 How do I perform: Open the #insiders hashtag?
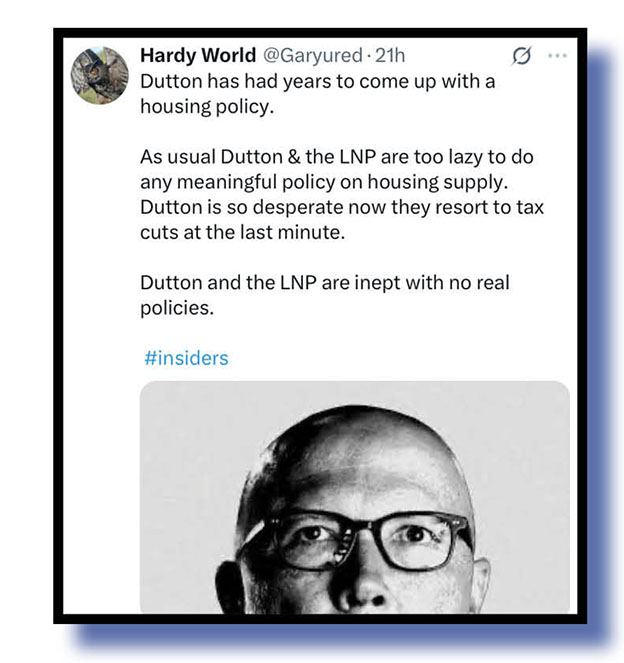point(186,358)
